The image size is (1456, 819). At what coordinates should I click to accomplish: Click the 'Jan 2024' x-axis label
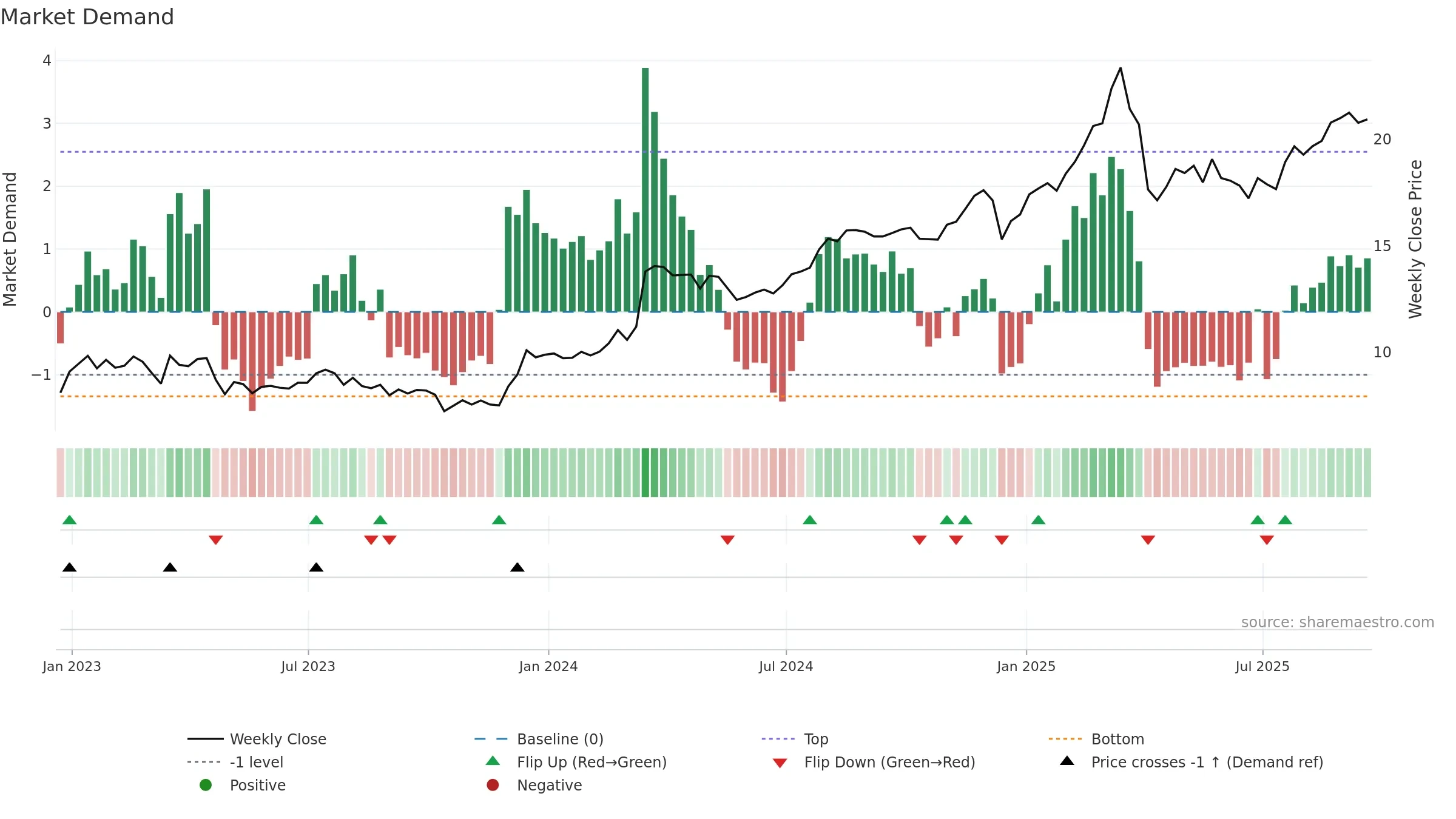[x=548, y=666]
